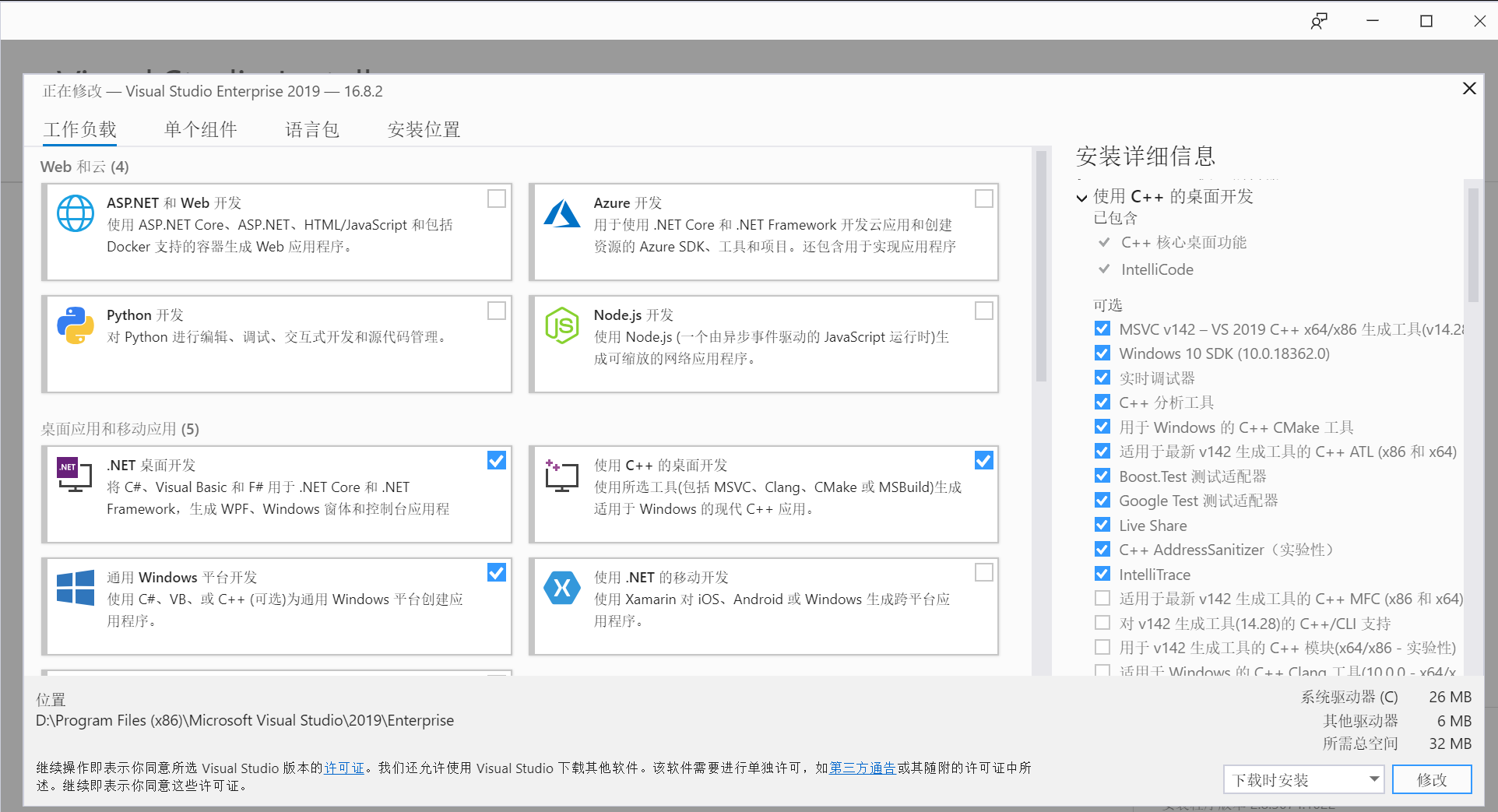Click the Azure development icon

pyautogui.click(x=562, y=213)
